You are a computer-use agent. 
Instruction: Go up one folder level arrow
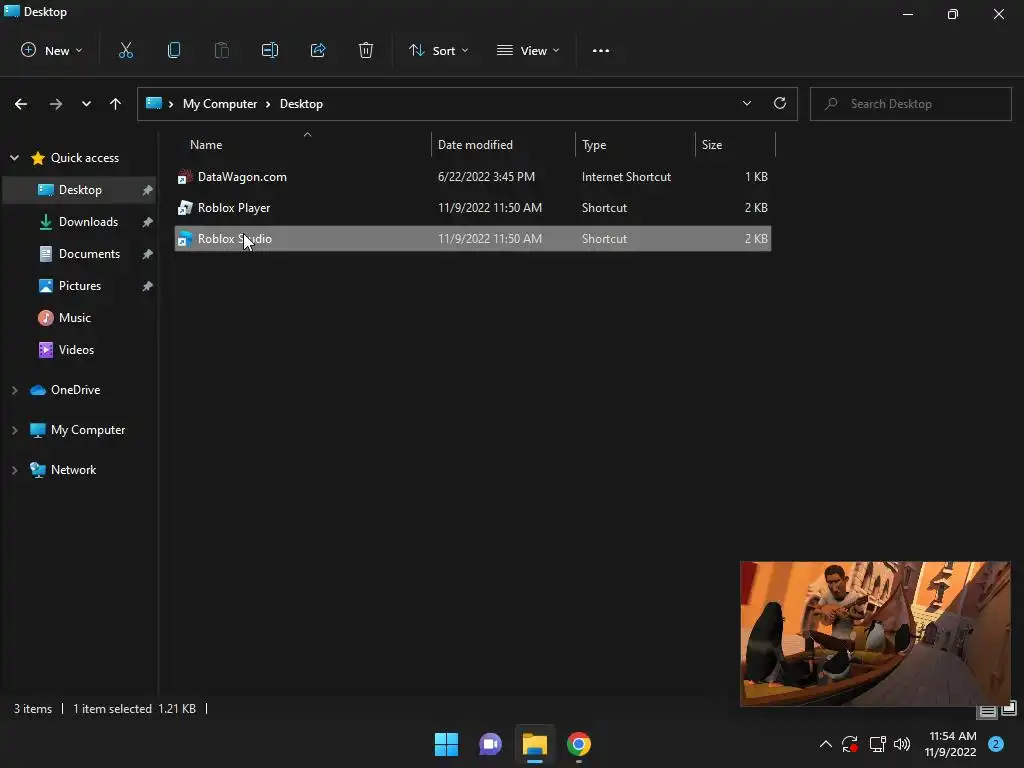coord(116,104)
